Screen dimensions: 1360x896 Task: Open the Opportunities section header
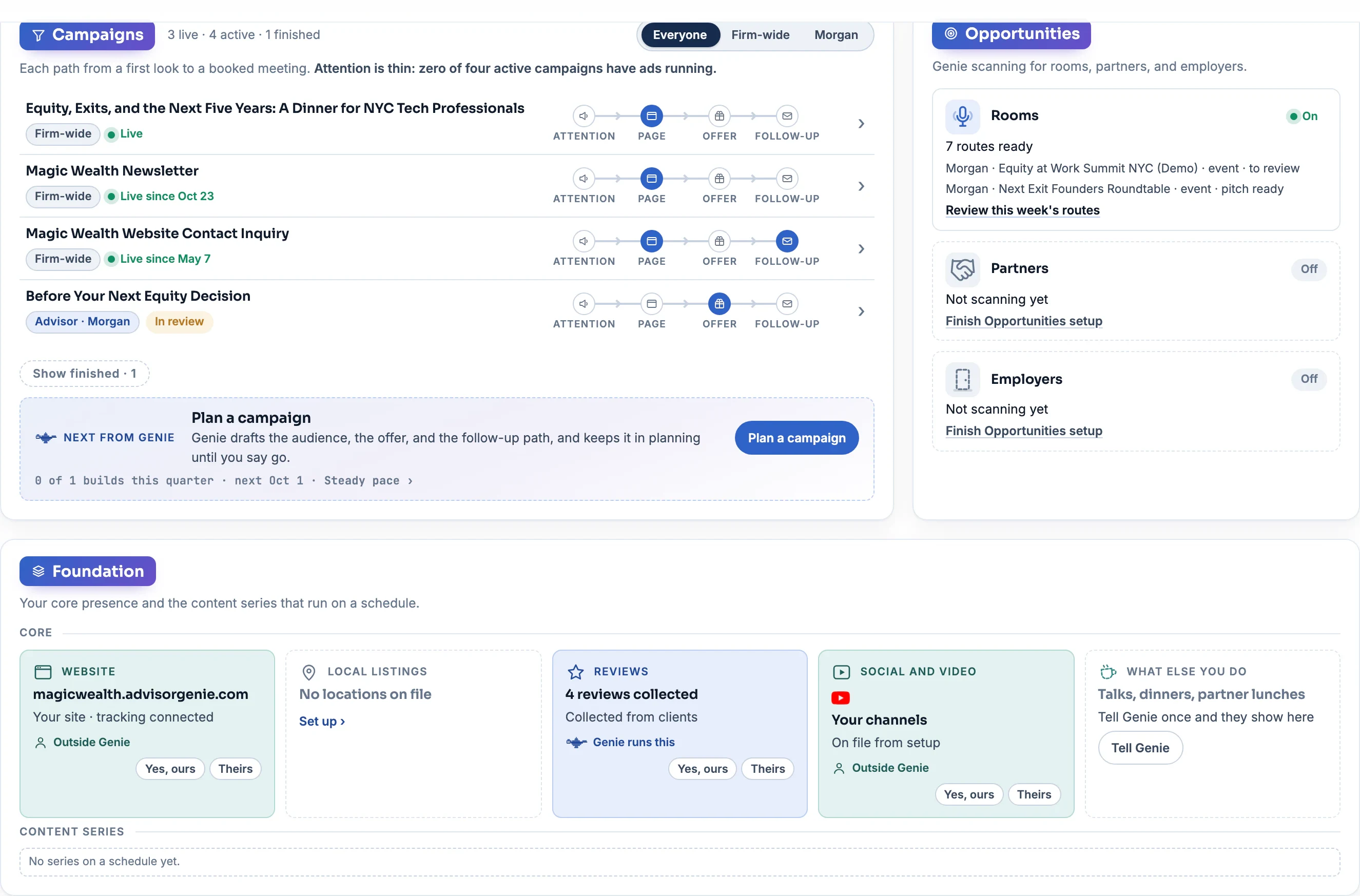[x=1011, y=34]
